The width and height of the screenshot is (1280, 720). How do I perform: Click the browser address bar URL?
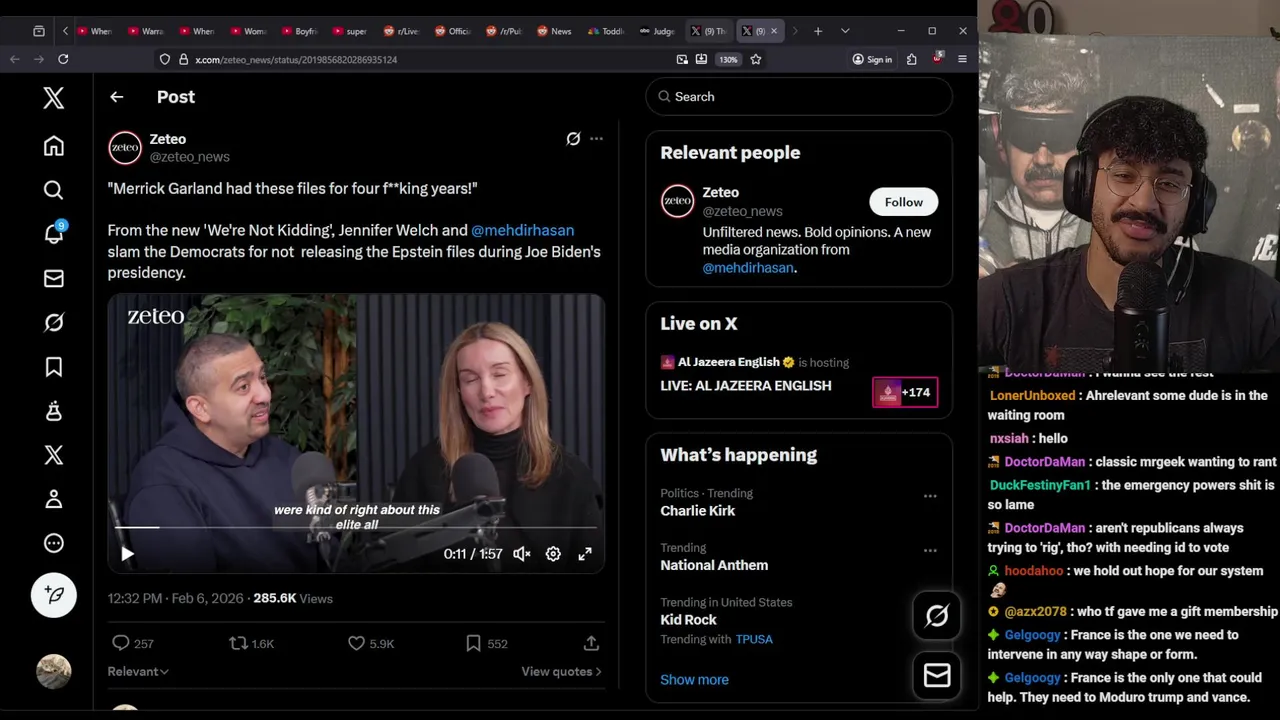coord(296,60)
